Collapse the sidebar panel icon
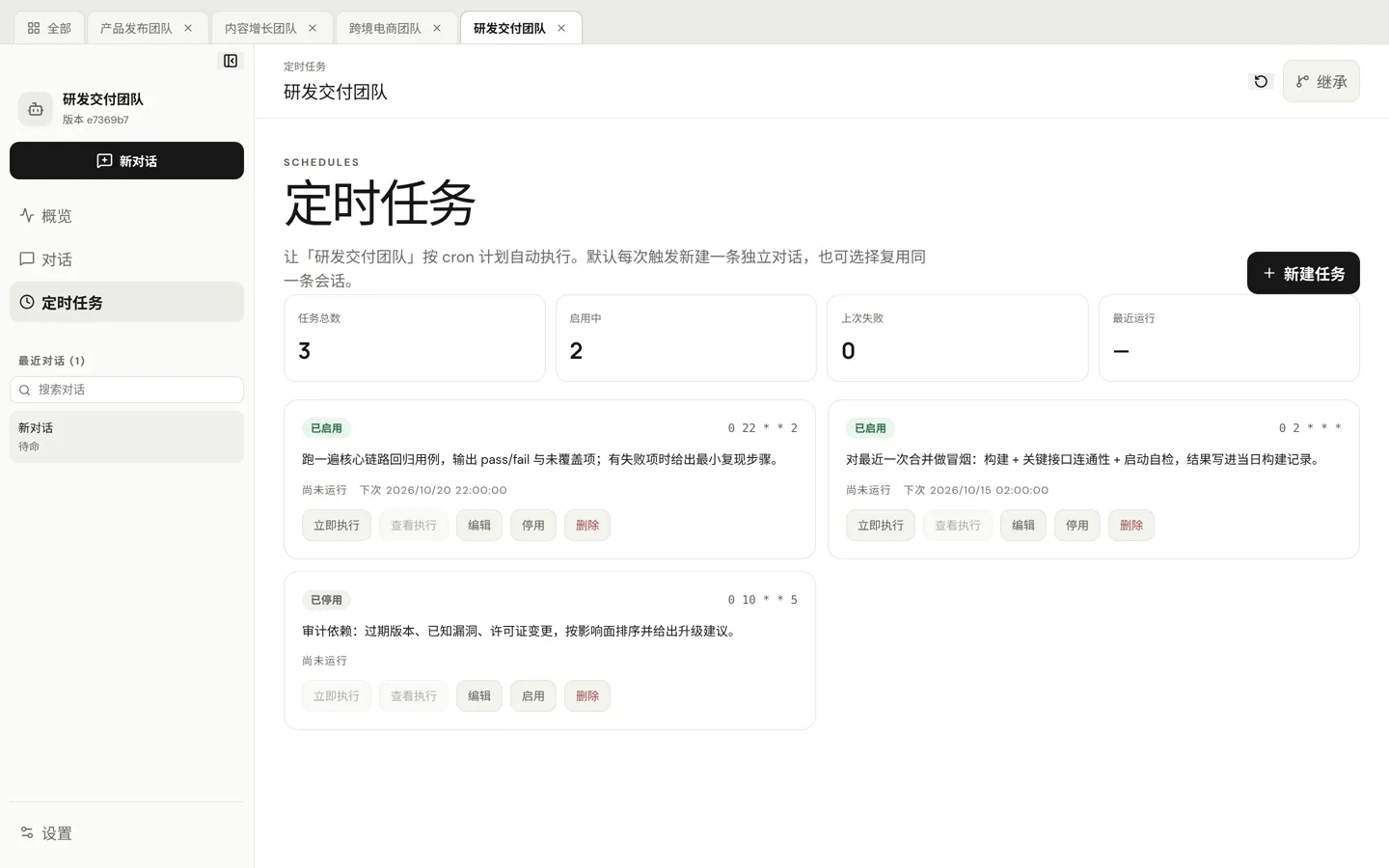 [x=231, y=61]
